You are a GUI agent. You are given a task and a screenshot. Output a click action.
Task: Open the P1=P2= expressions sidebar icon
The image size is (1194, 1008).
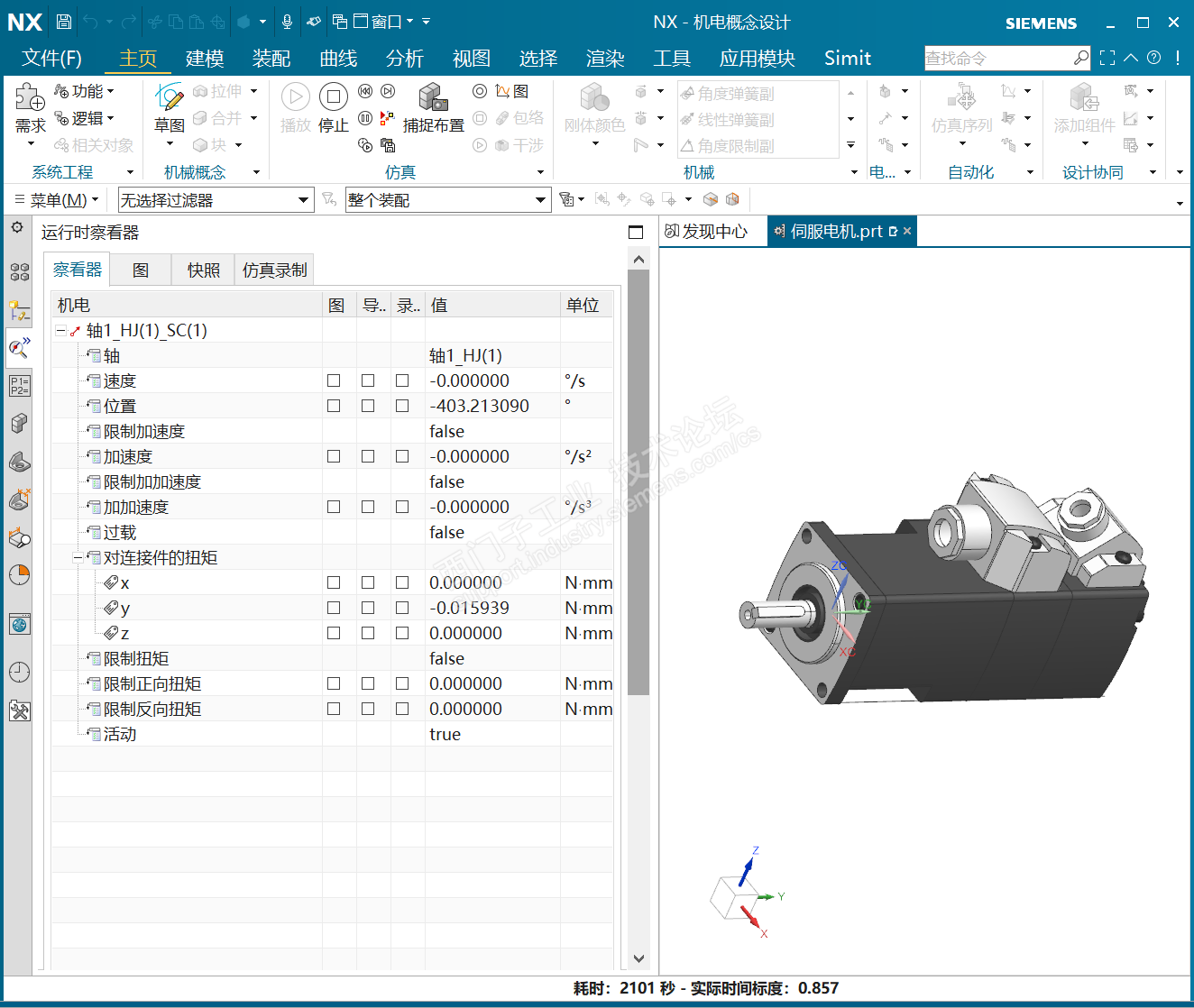(x=19, y=386)
